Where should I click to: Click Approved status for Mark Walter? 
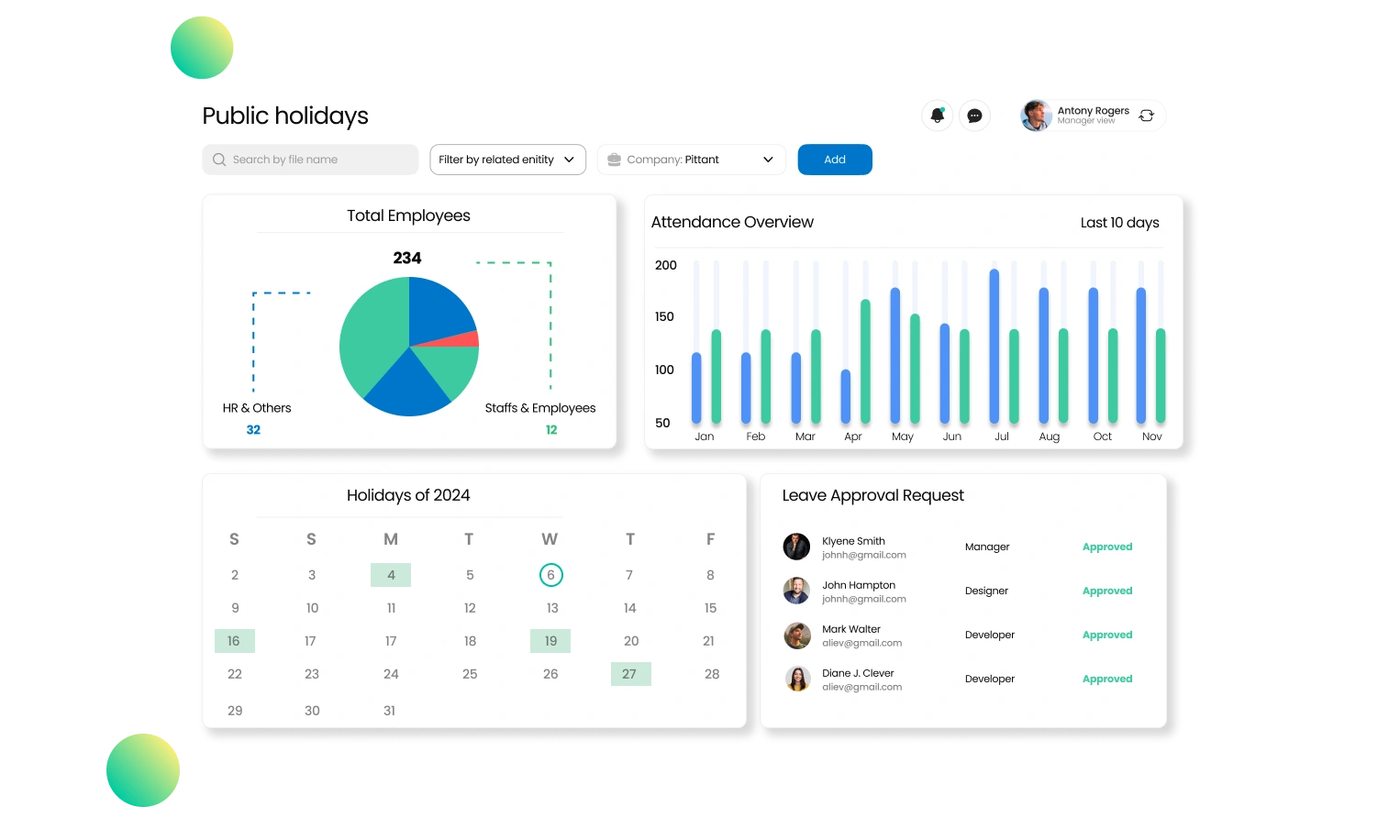coord(1106,636)
